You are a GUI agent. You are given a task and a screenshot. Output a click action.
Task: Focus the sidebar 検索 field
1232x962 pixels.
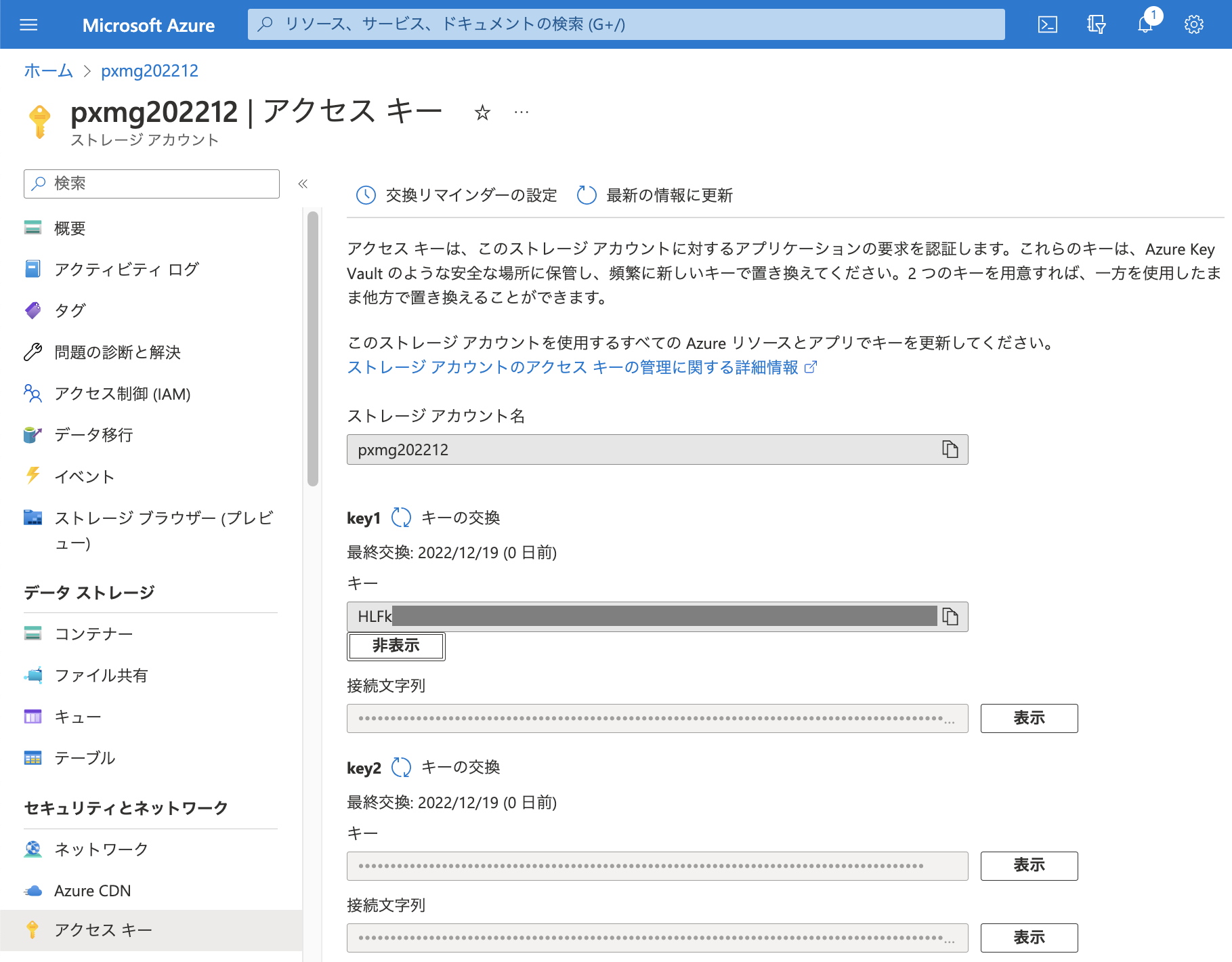(x=152, y=184)
